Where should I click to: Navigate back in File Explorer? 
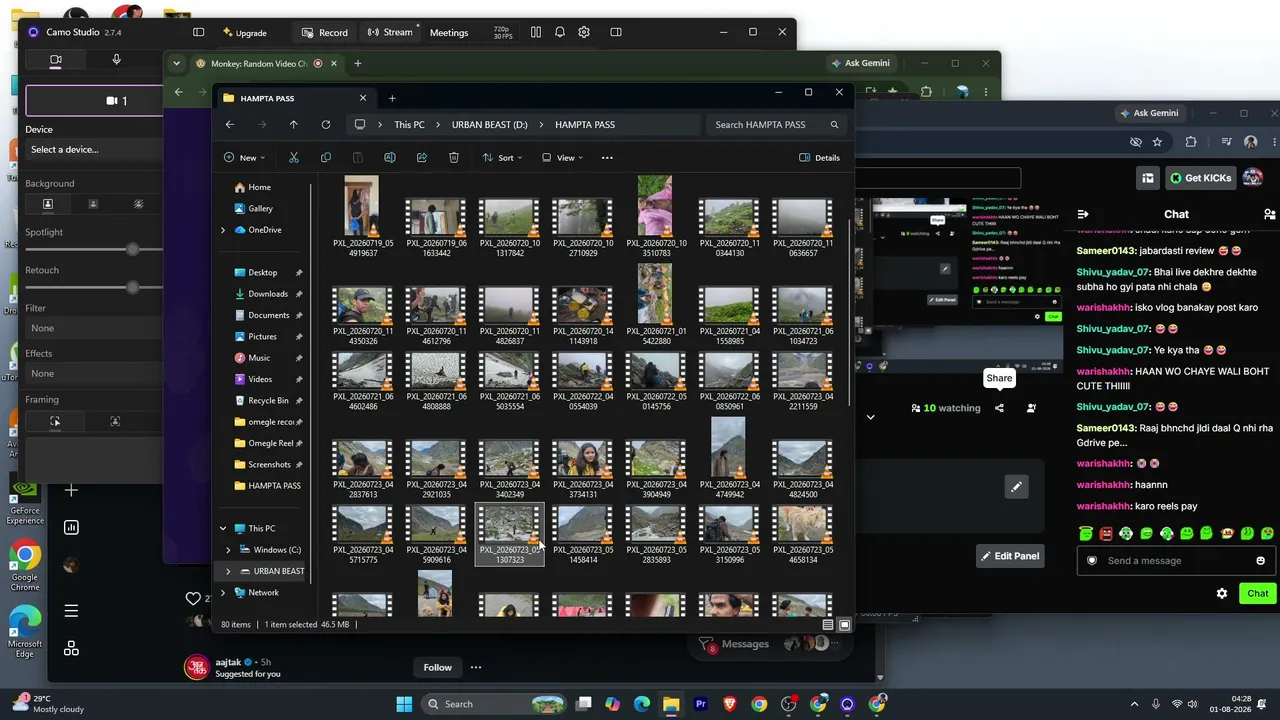tap(230, 125)
